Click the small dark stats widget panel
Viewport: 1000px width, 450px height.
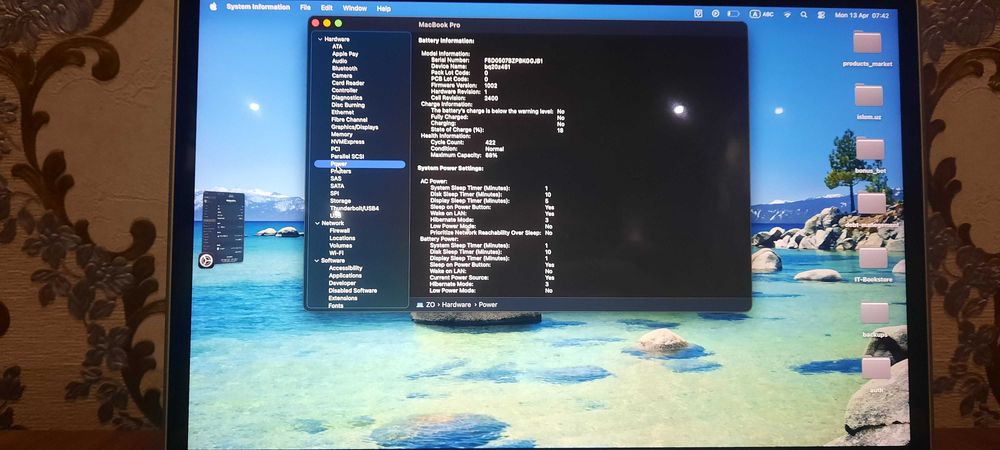[223, 226]
